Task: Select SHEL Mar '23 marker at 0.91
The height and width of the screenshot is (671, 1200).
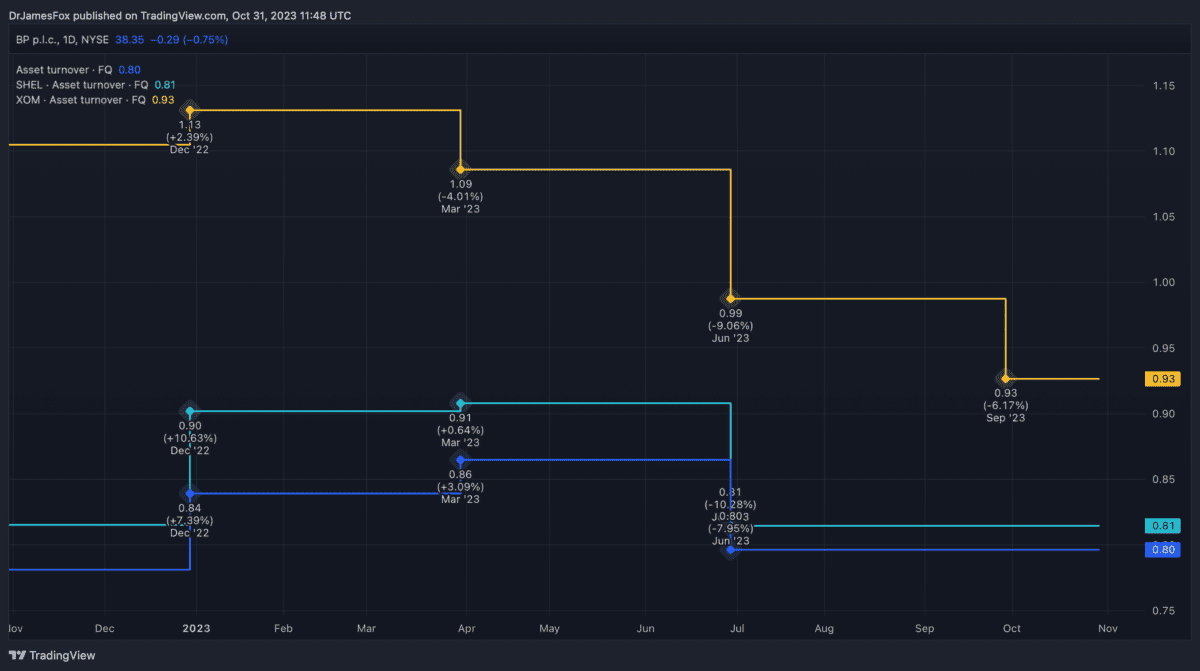Action: click(x=460, y=403)
